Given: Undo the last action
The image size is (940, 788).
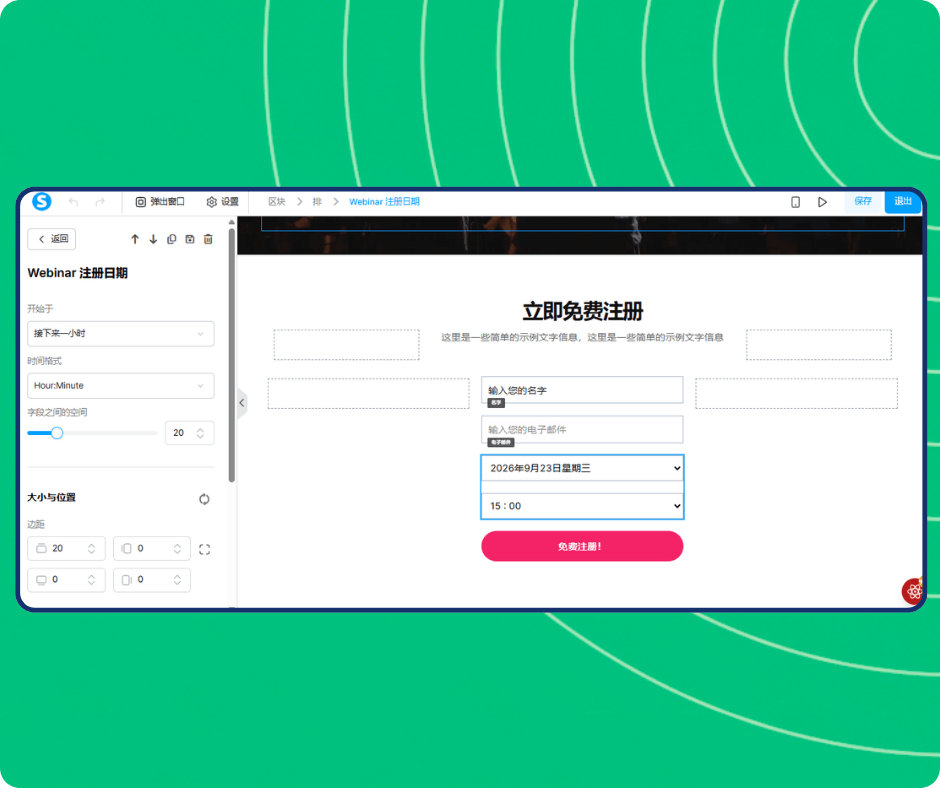Looking at the screenshot, I should click(73, 201).
